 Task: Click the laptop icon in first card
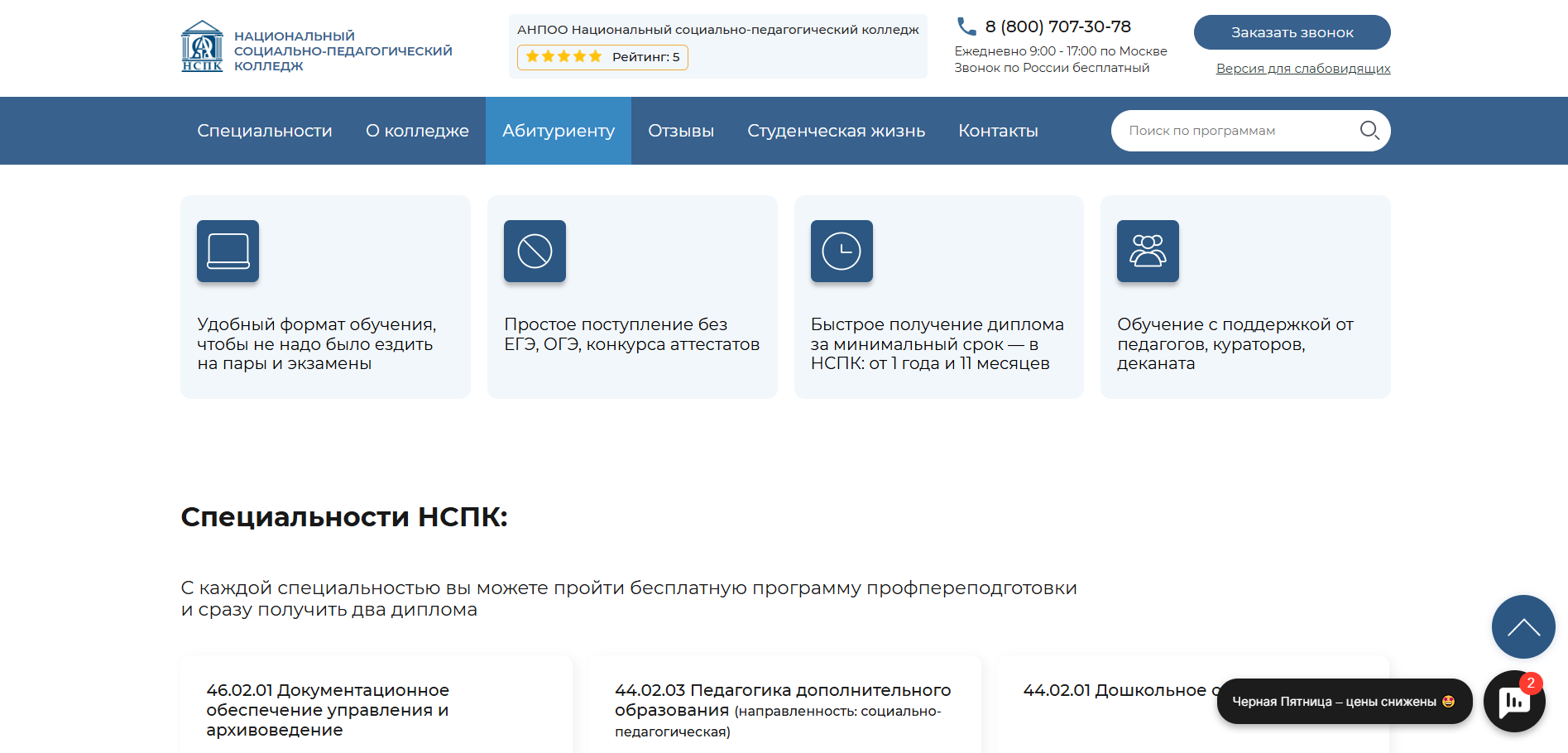click(228, 252)
